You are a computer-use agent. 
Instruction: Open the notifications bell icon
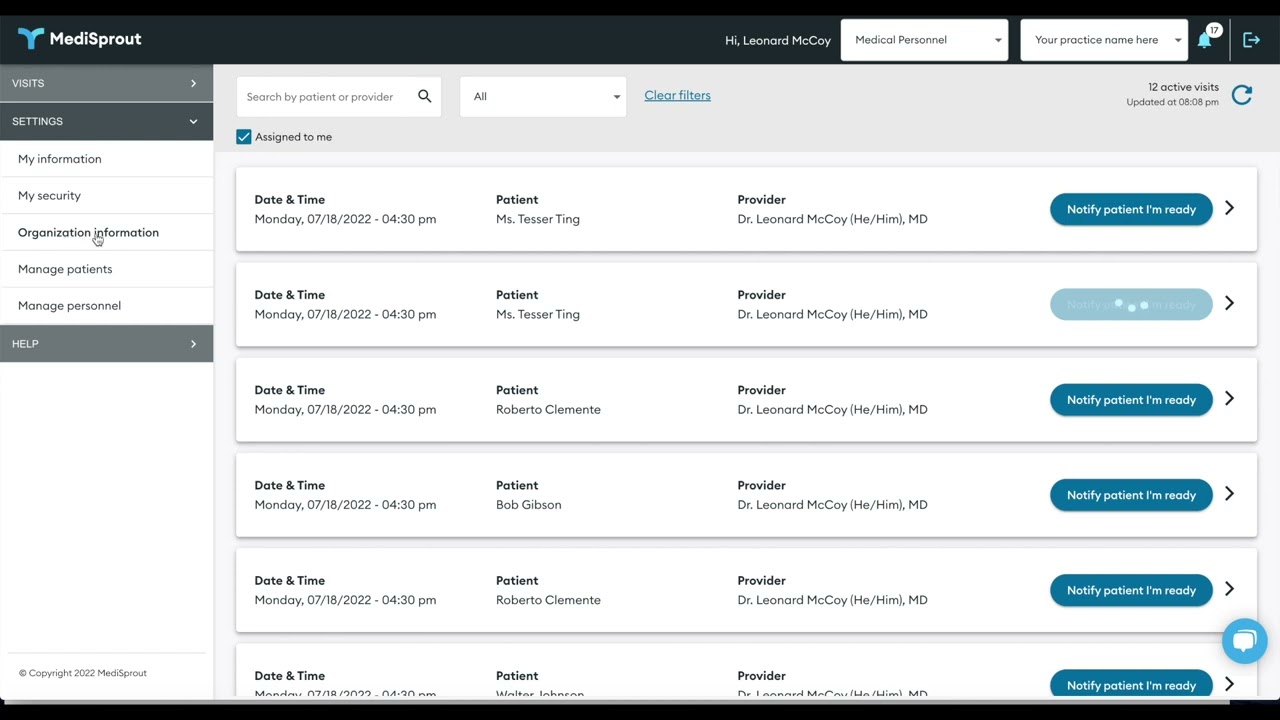pos(1204,40)
